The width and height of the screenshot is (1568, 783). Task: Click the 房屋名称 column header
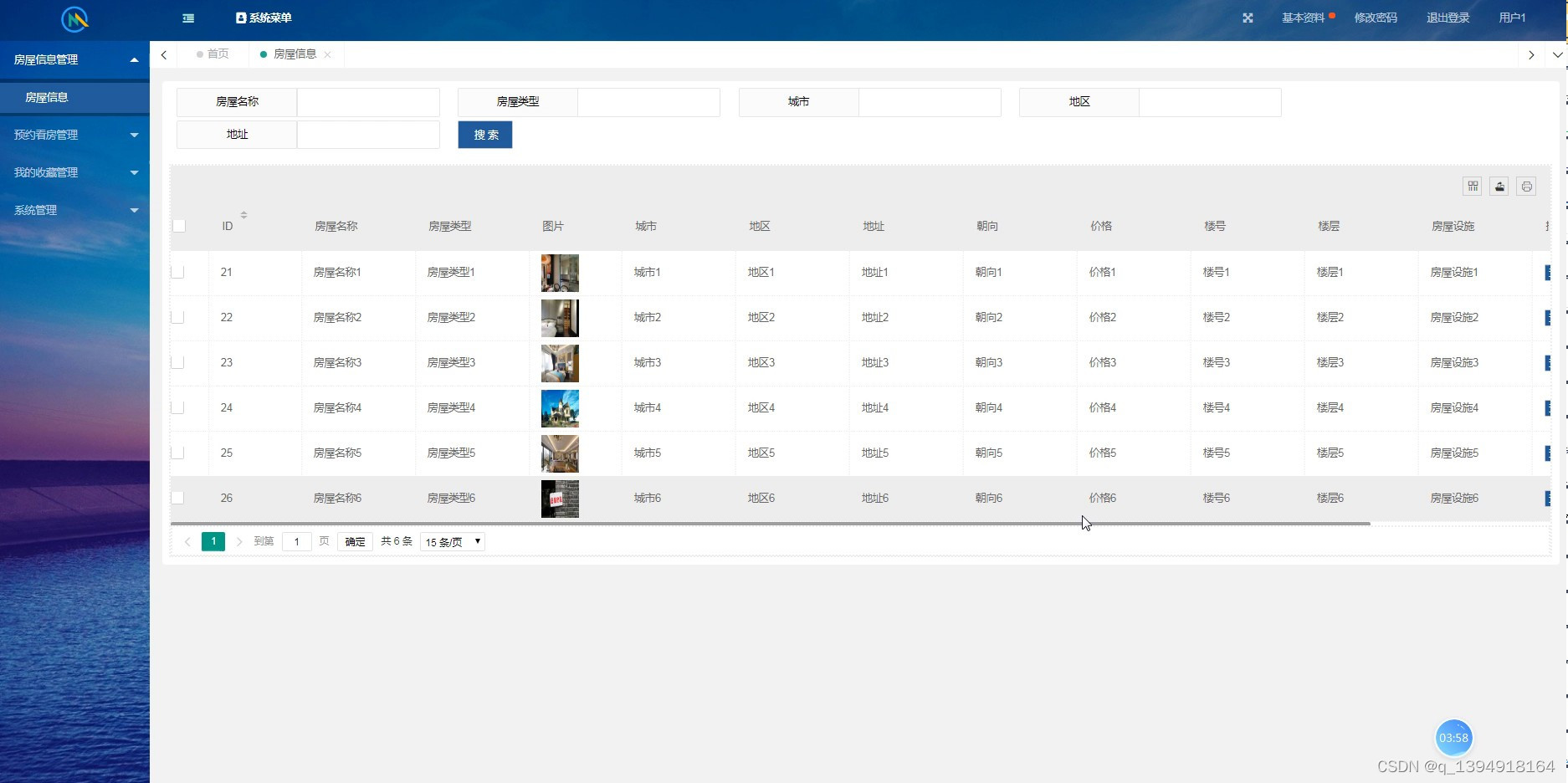click(336, 226)
